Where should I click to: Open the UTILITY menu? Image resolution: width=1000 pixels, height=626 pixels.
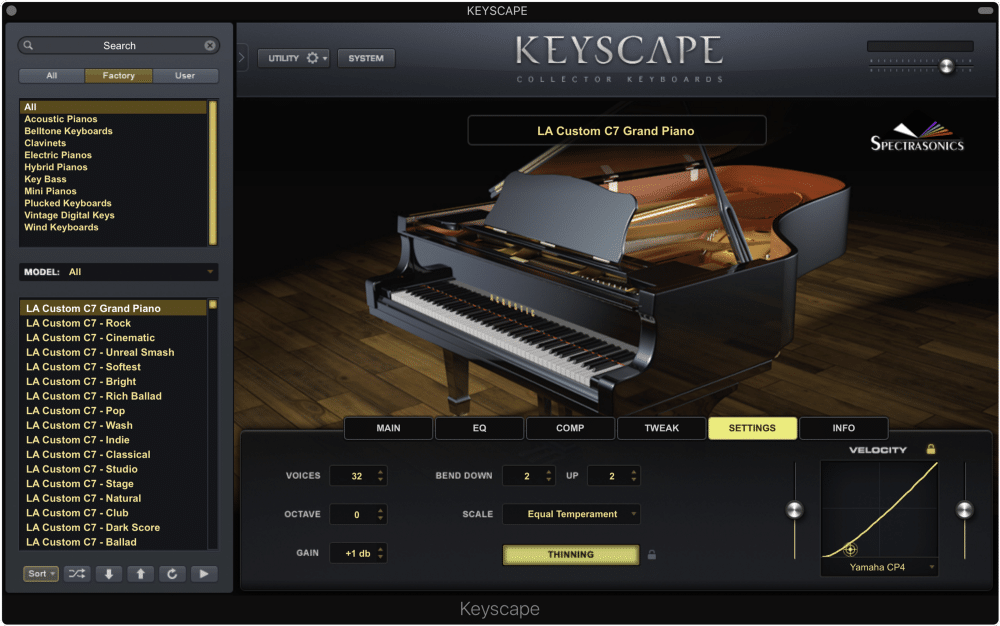coord(293,58)
